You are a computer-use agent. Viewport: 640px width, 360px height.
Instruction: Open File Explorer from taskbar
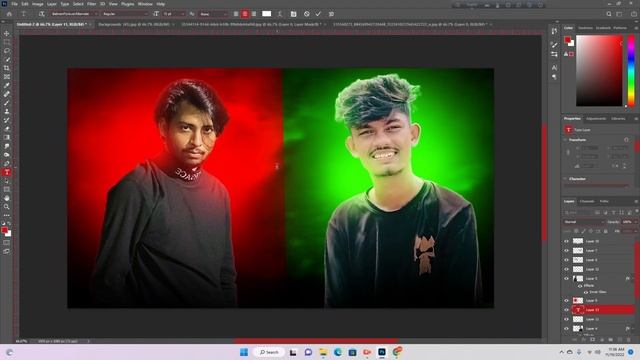pyautogui.click(x=323, y=352)
